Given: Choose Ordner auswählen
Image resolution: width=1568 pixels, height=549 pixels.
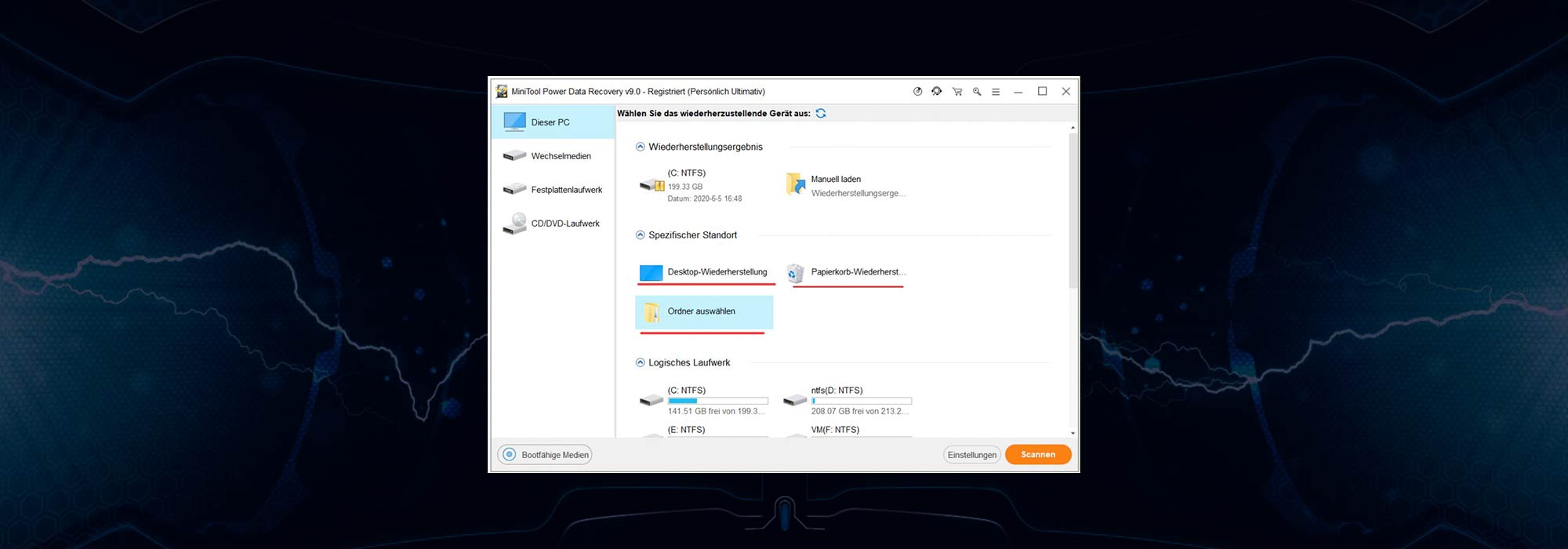Looking at the screenshot, I should coord(704,312).
